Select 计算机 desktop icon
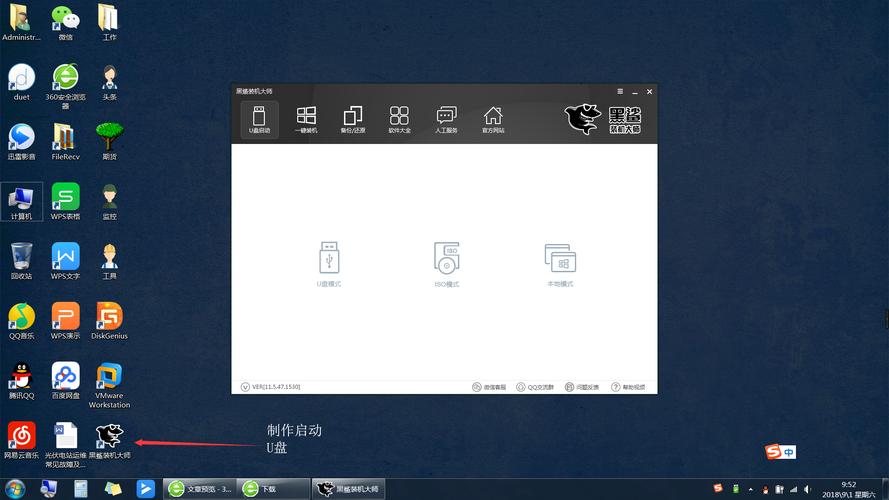This screenshot has width=889, height=500. (x=21, y=202)
